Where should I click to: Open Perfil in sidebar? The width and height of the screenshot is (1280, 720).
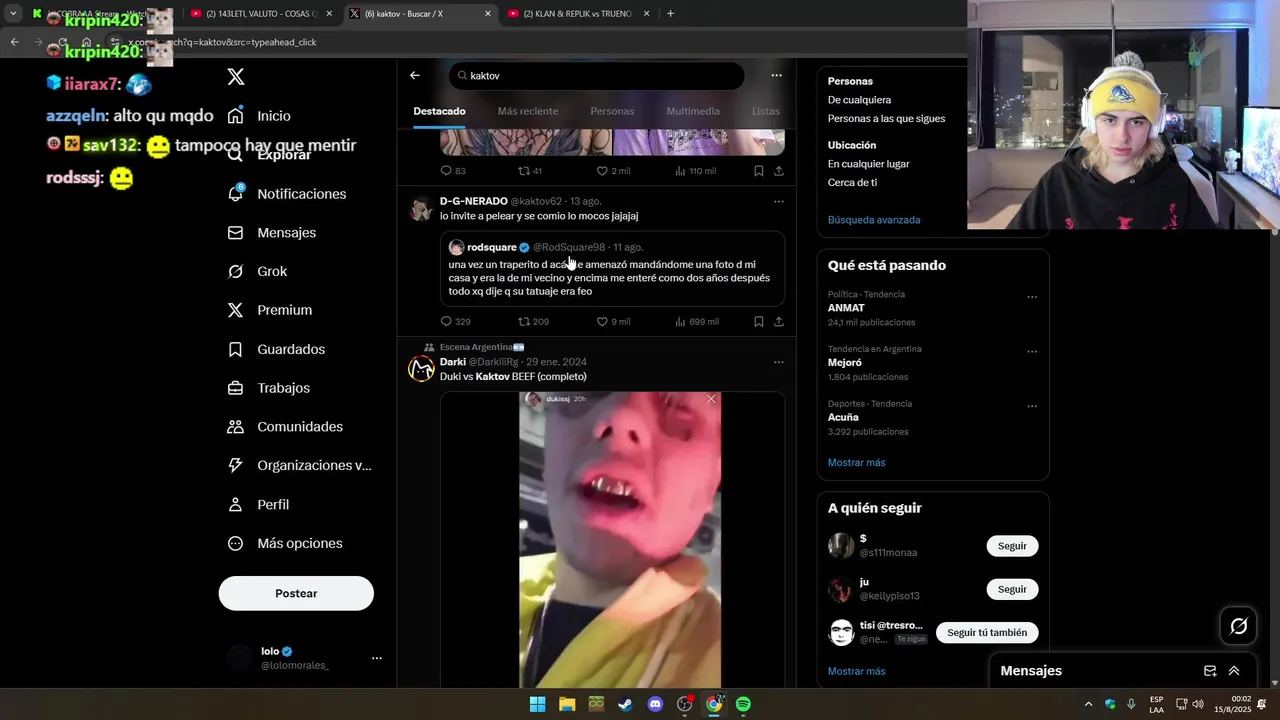click(257, 505)
